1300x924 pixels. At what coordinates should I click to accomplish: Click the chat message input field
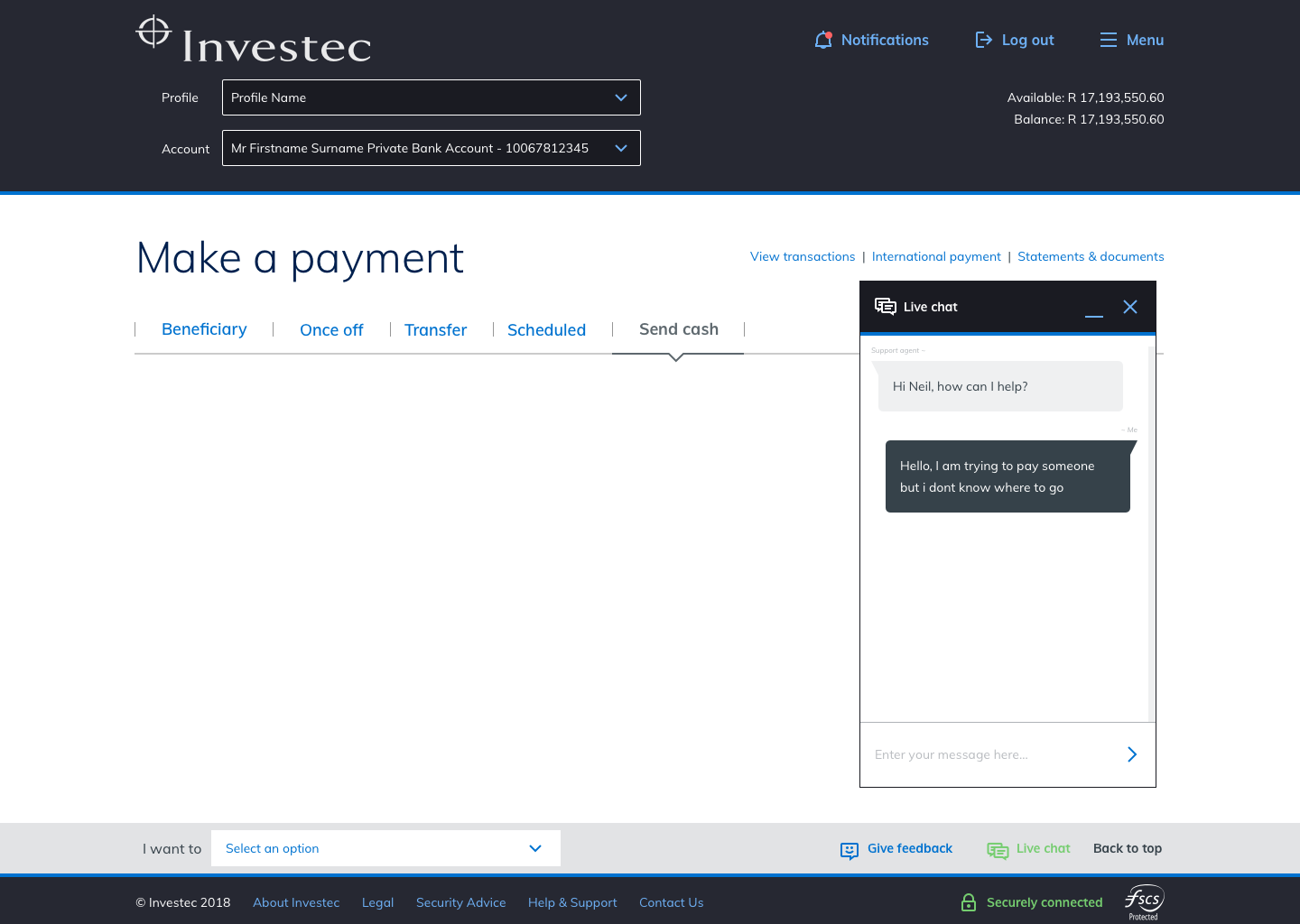(x=989, y=754)
